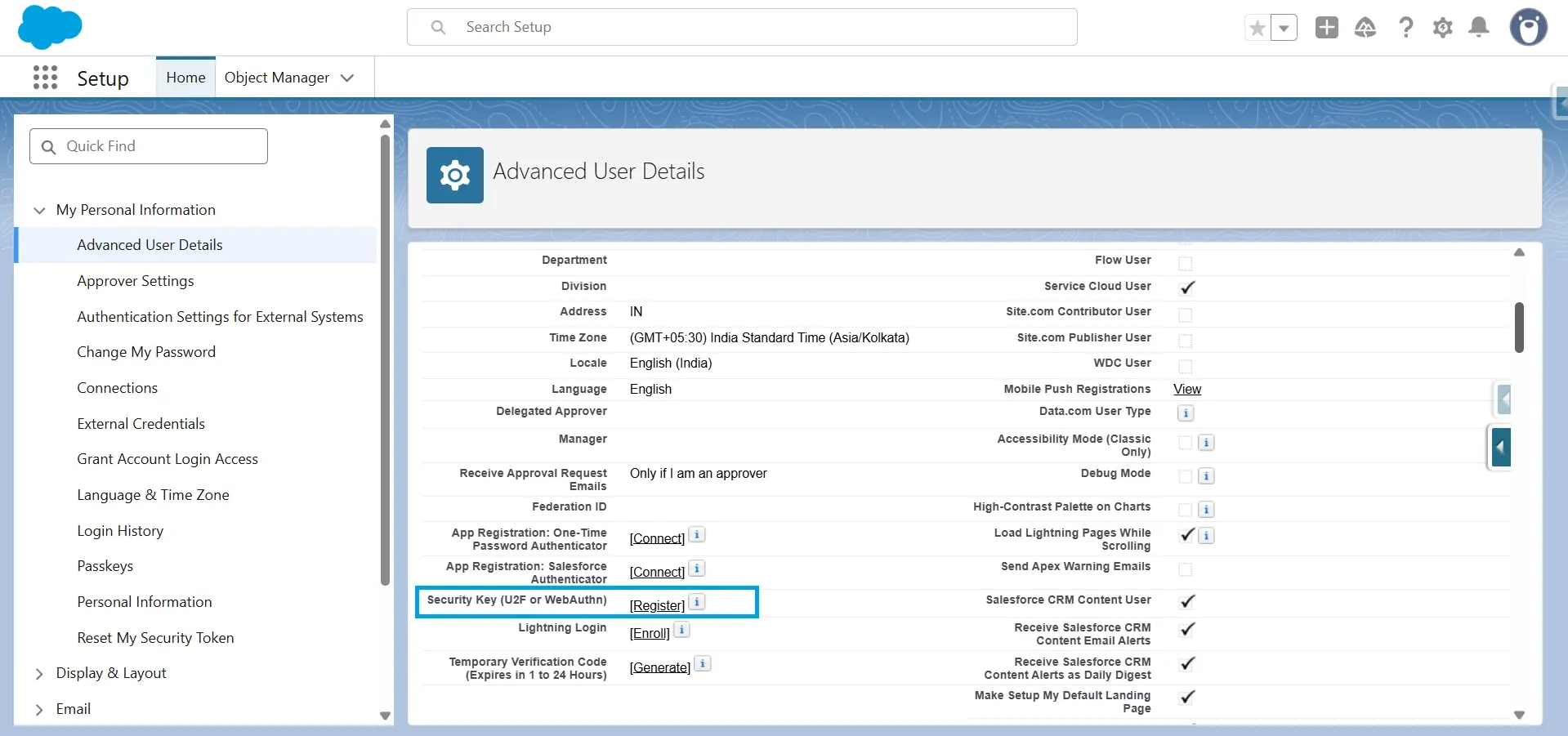This screenshot has width=1568, height=736.
Task: Toggle the Service Cloud User checkbox
Action: point(1187,288)
